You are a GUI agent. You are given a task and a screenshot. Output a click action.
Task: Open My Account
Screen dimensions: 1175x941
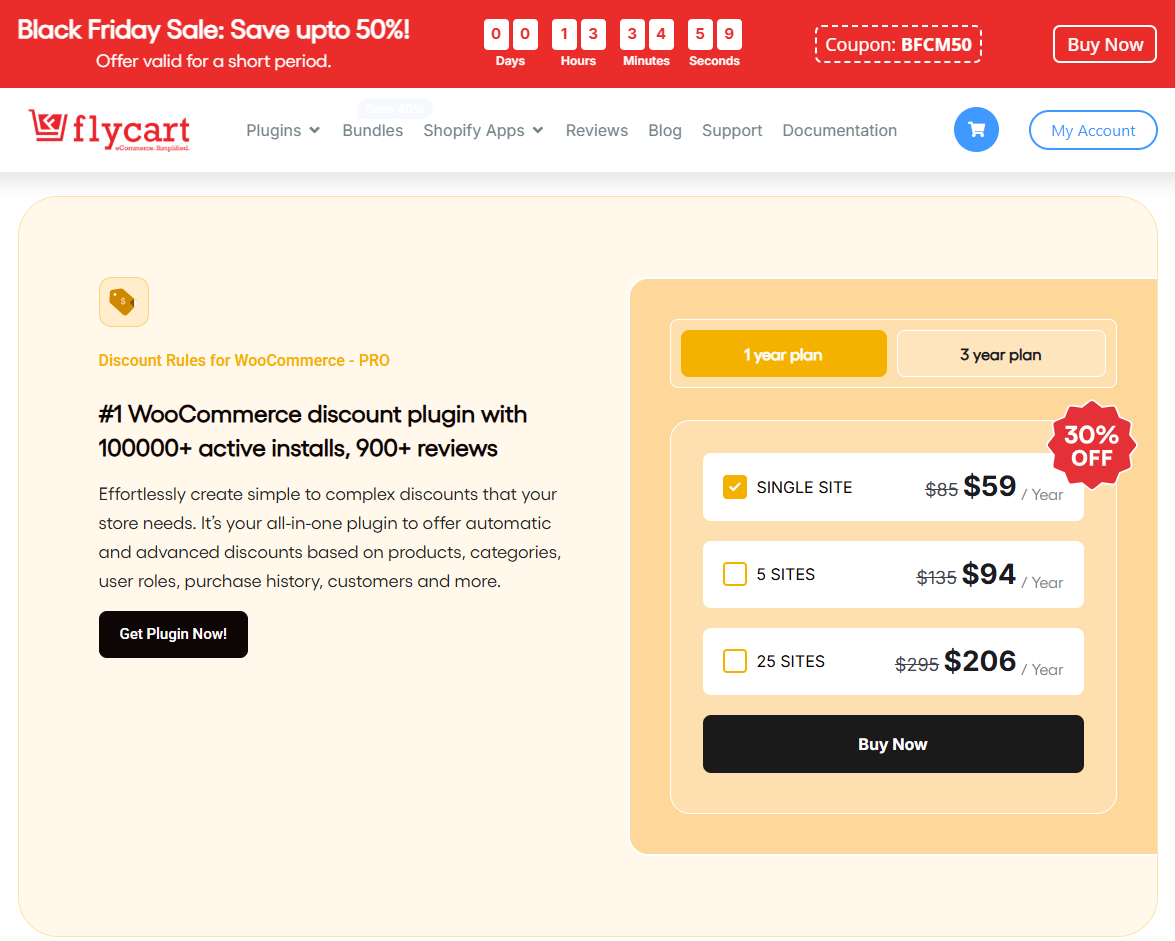[1093, 130]
